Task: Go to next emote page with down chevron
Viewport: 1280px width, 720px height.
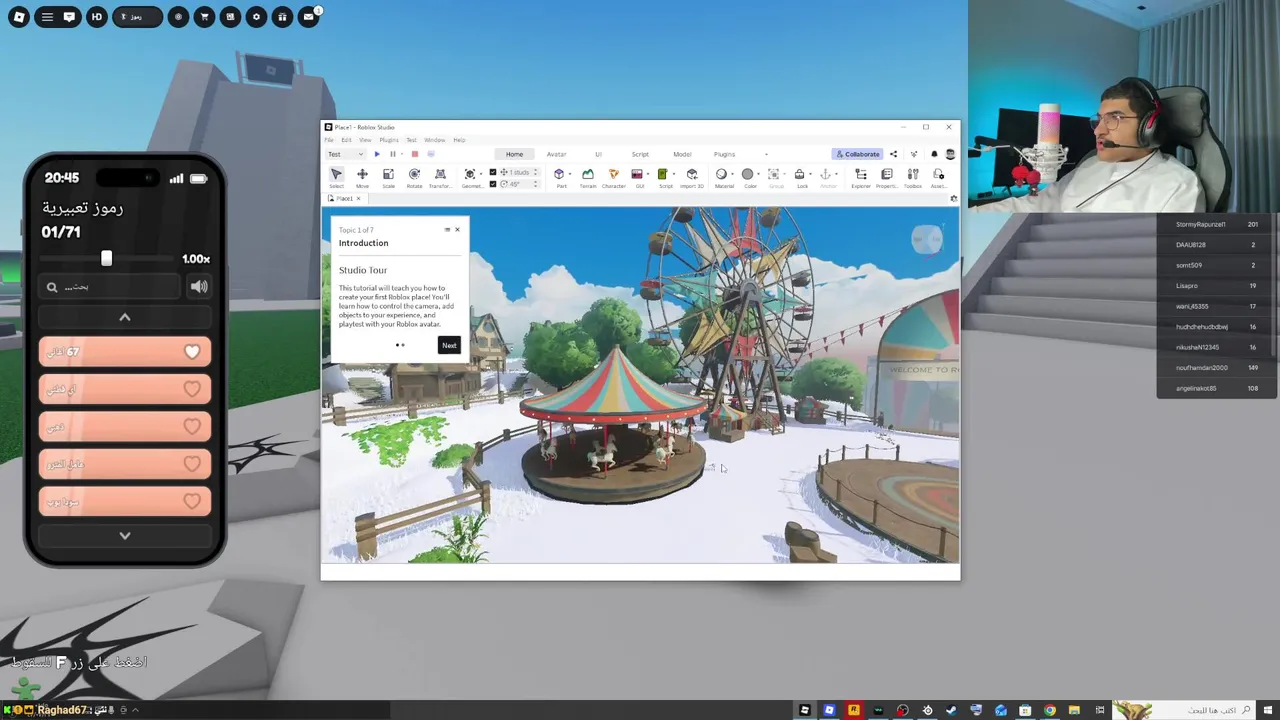Action: pos(125,536)
